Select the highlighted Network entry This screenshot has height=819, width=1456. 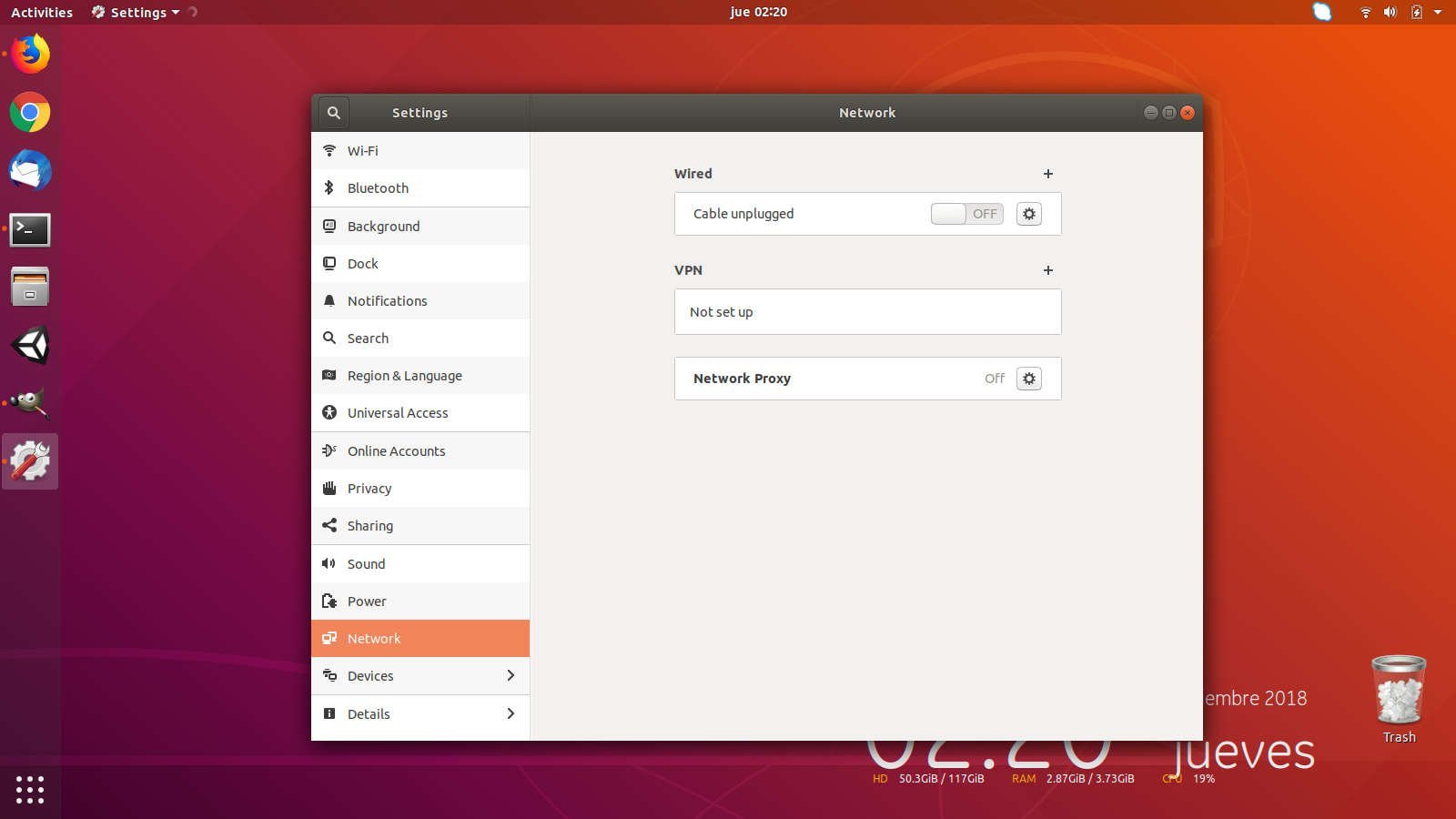click(x=420, y=638)
